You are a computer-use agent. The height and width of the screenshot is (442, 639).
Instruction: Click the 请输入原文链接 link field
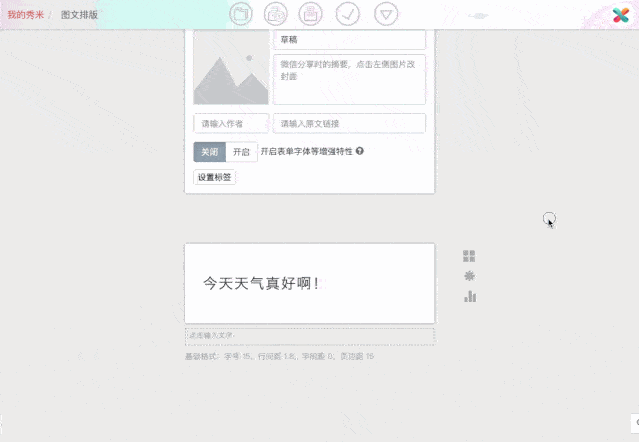pos(350,123)
